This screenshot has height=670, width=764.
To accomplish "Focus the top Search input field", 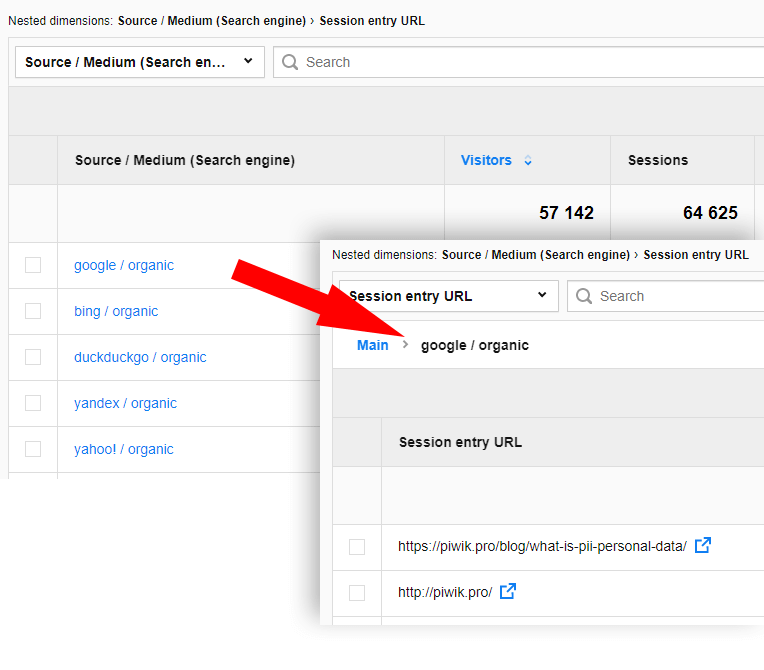I will tap(520, 62).
